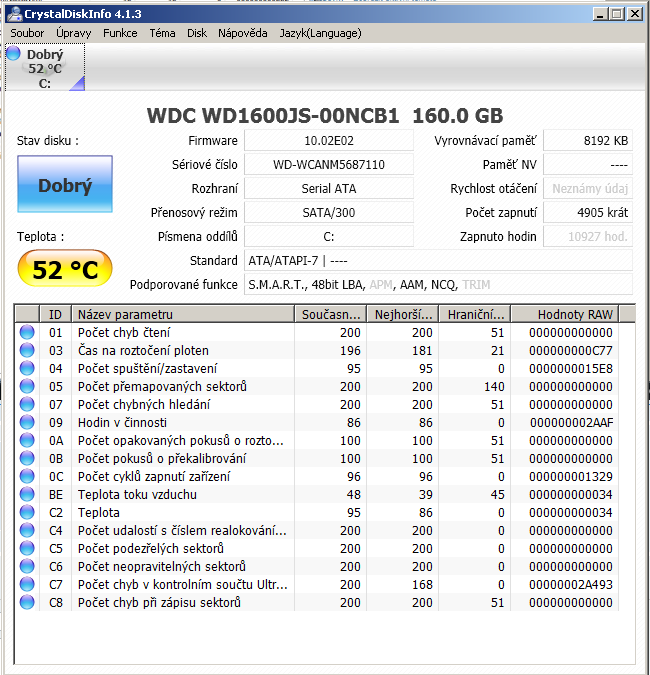
Task: Minimize the CrystalDiskInfo window
Action: [x=600, y=14]
